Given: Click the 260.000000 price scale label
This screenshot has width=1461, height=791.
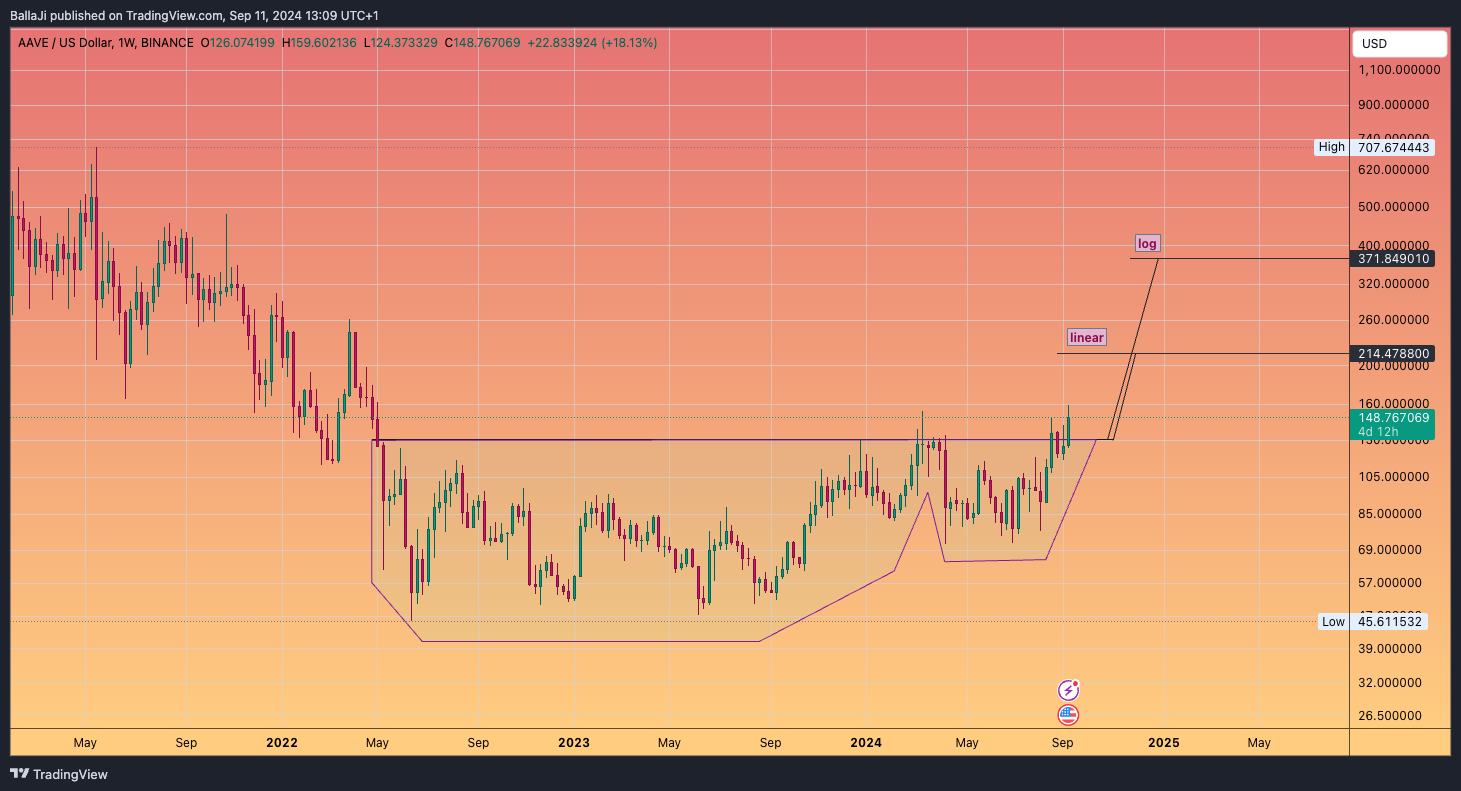Looking at the screenshot, I should (x=1393, y=320).
